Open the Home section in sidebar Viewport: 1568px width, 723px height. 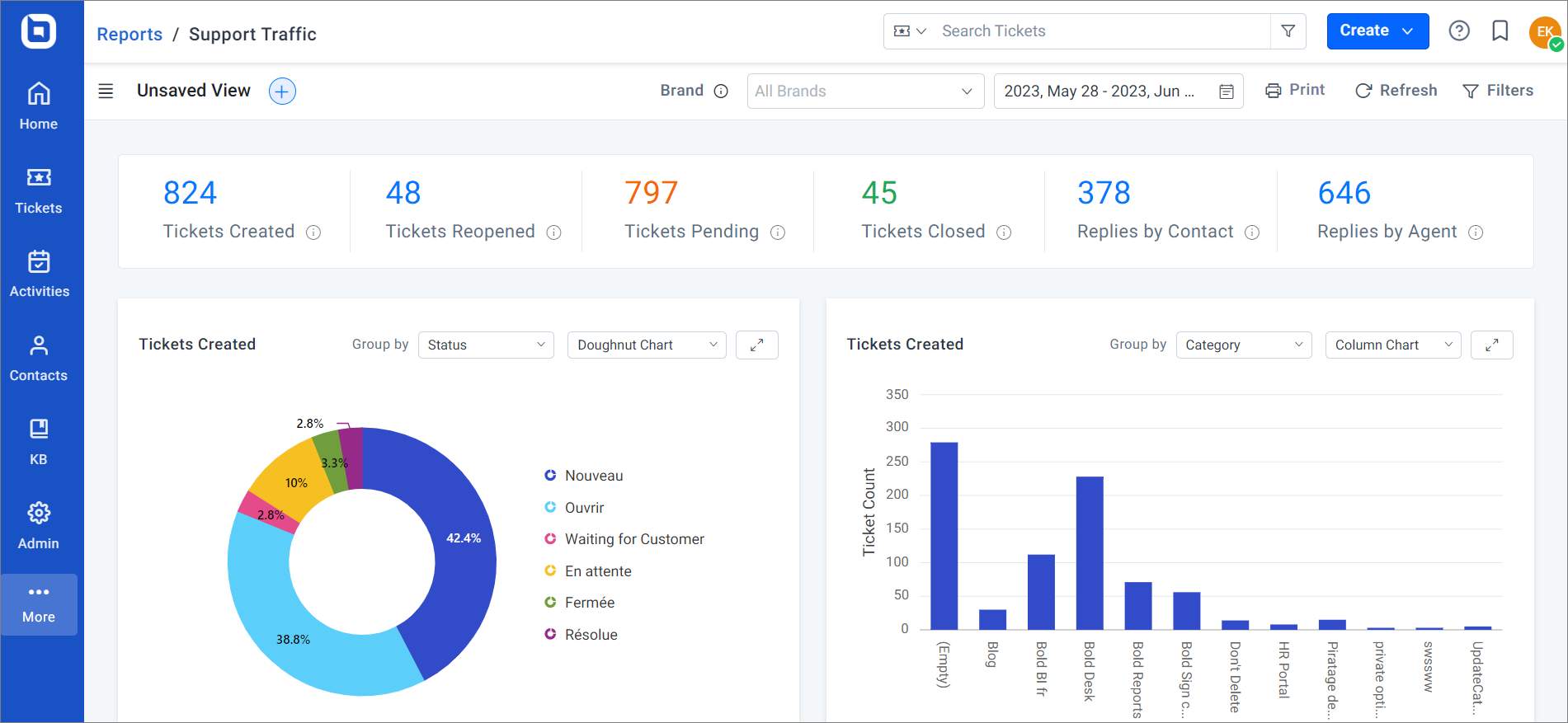point(39,107)
